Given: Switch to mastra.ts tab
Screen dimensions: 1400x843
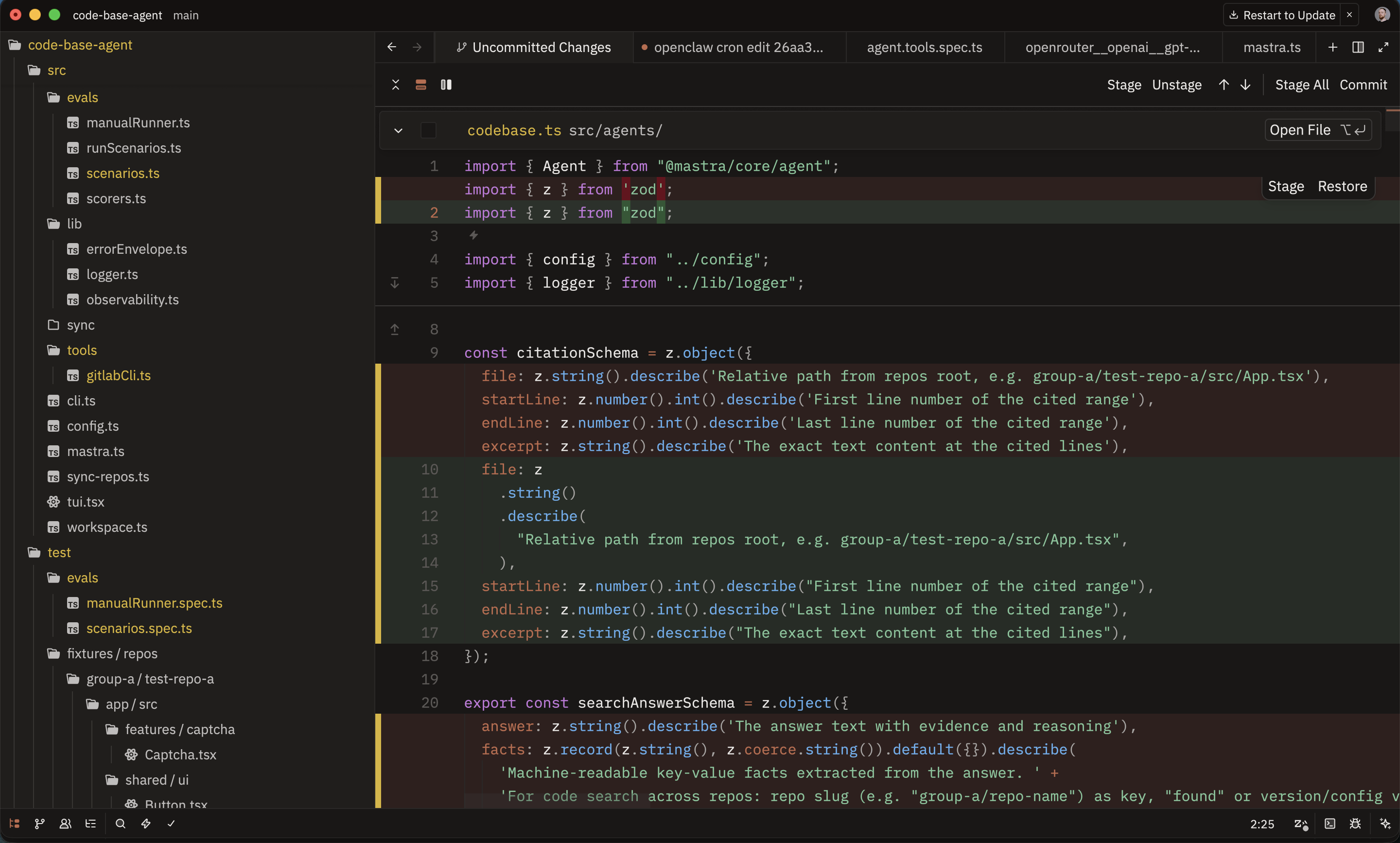Looking at the screenshot, I should click(x=1272, y=47).
